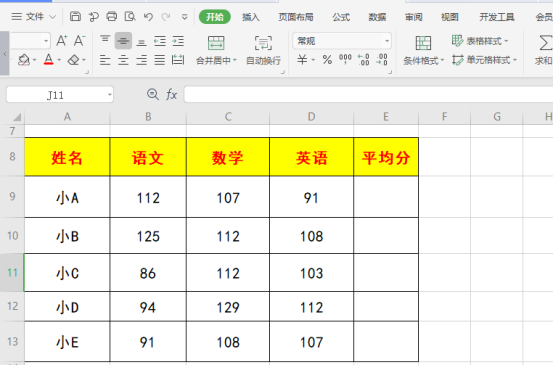
Task: Apply distributed alignment
Action: pyautogui.click(x=178, y=60)
